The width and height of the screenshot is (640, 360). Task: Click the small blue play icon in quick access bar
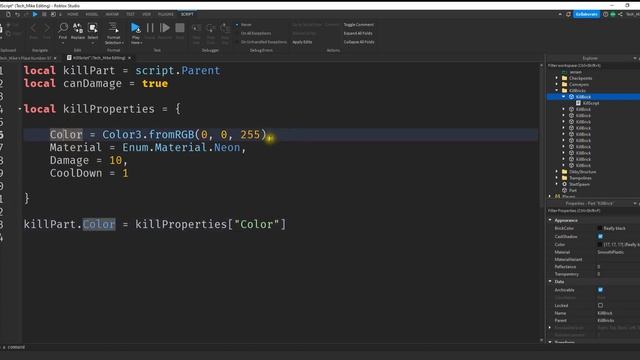pyautogui.click(x=35, y=14)
